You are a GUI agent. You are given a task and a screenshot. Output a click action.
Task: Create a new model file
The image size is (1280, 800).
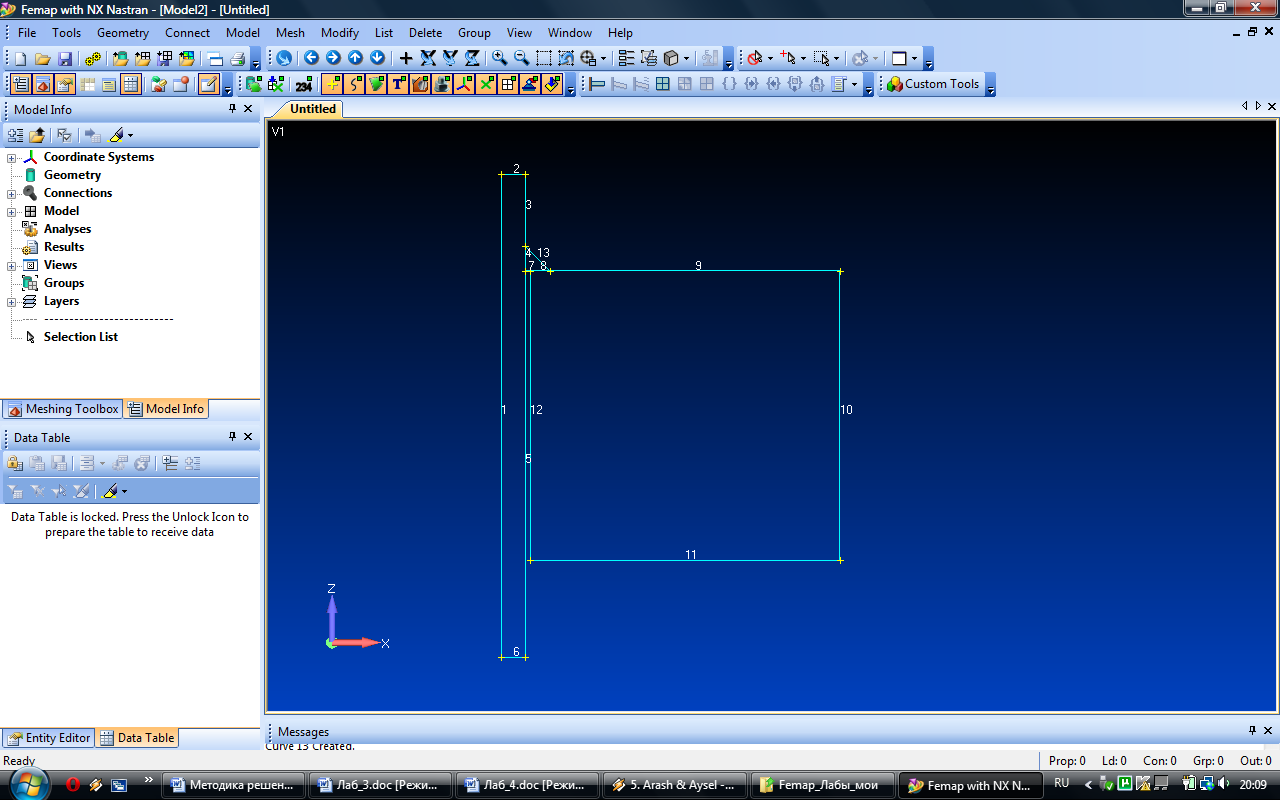(x=21, y=59)
